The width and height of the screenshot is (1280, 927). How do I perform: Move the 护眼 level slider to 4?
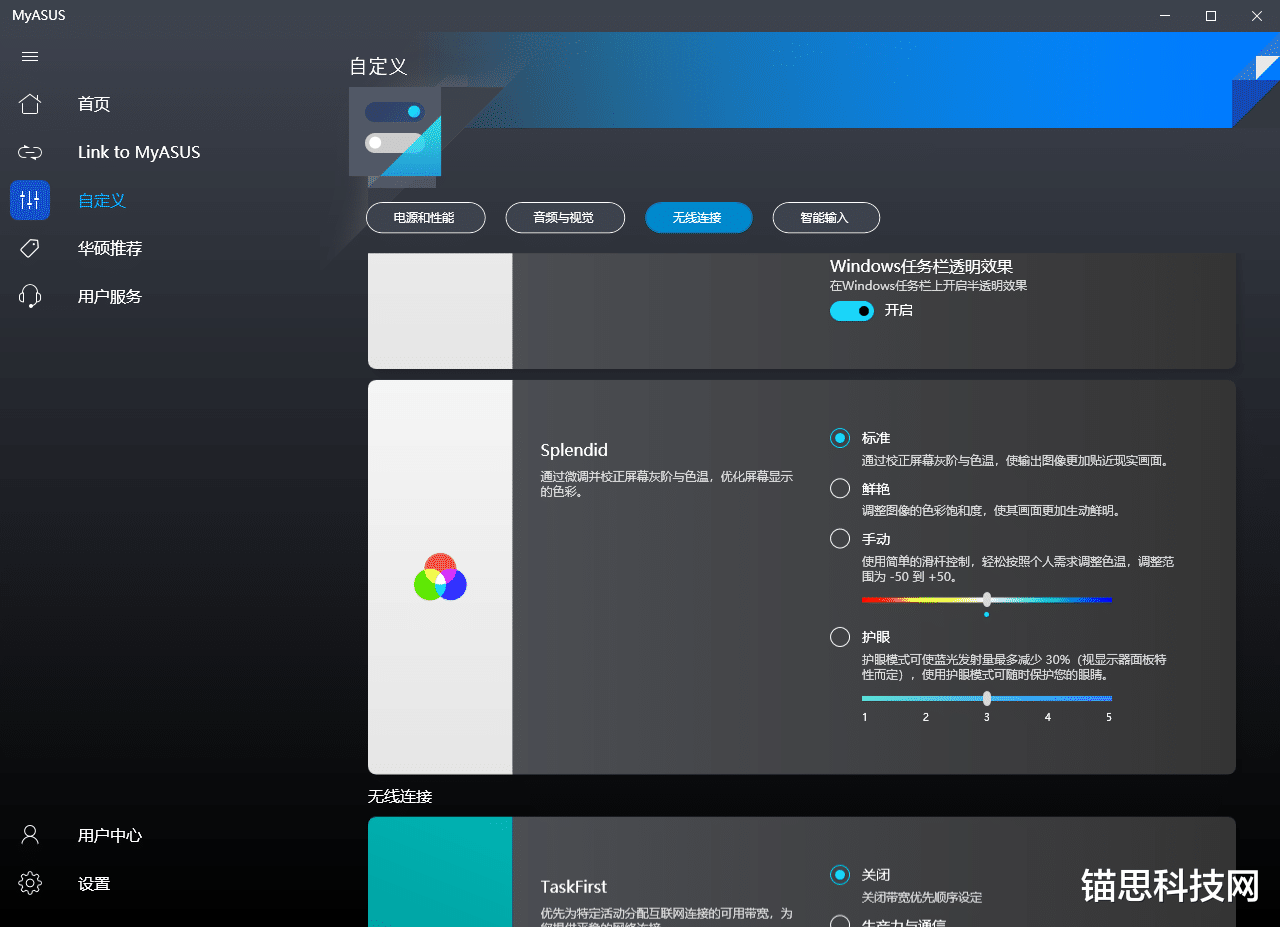(x=1047, y=697)
